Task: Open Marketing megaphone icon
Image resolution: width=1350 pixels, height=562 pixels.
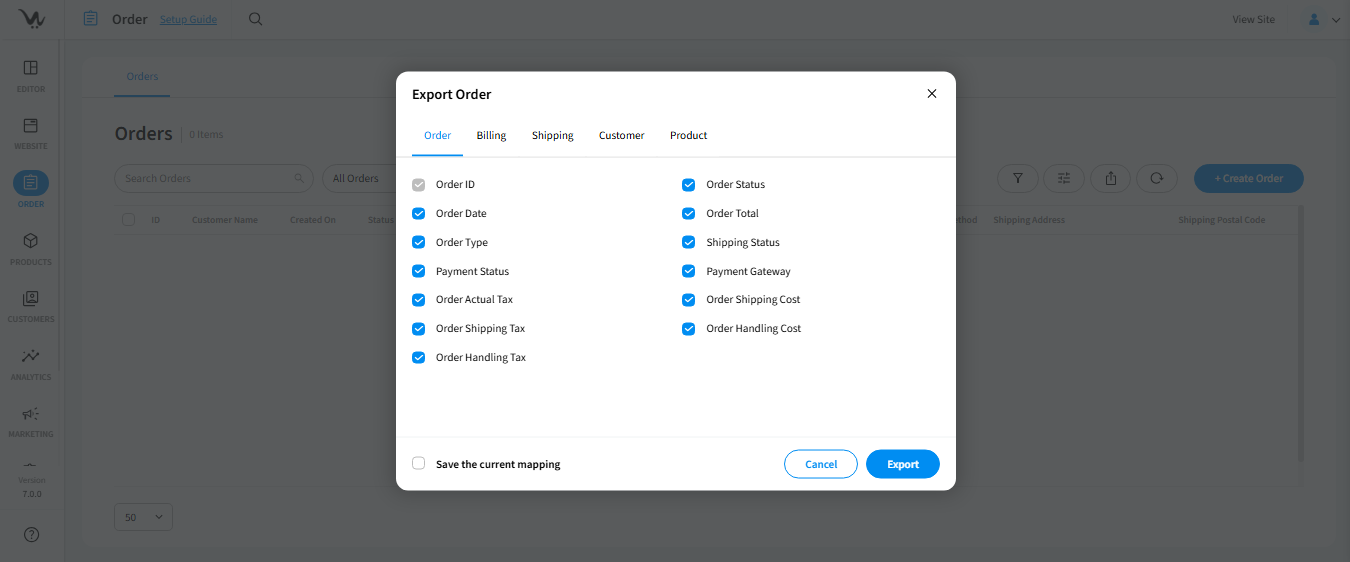Action: (x=31, y=414)
